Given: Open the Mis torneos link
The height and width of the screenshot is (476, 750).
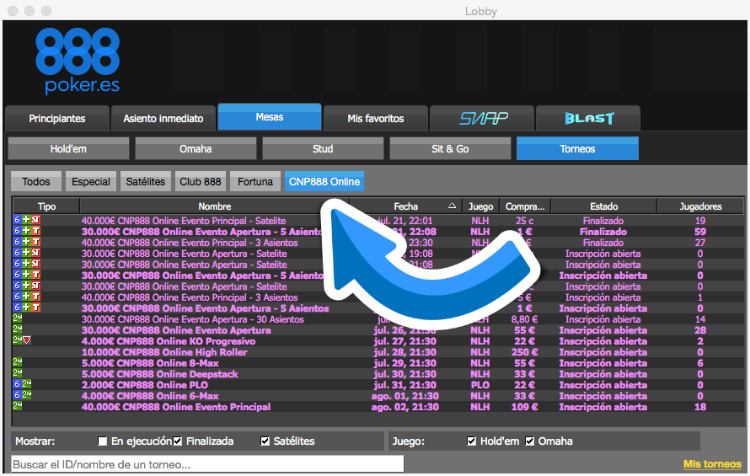Looking at the screenshot, I should click(x=712, y=464).
